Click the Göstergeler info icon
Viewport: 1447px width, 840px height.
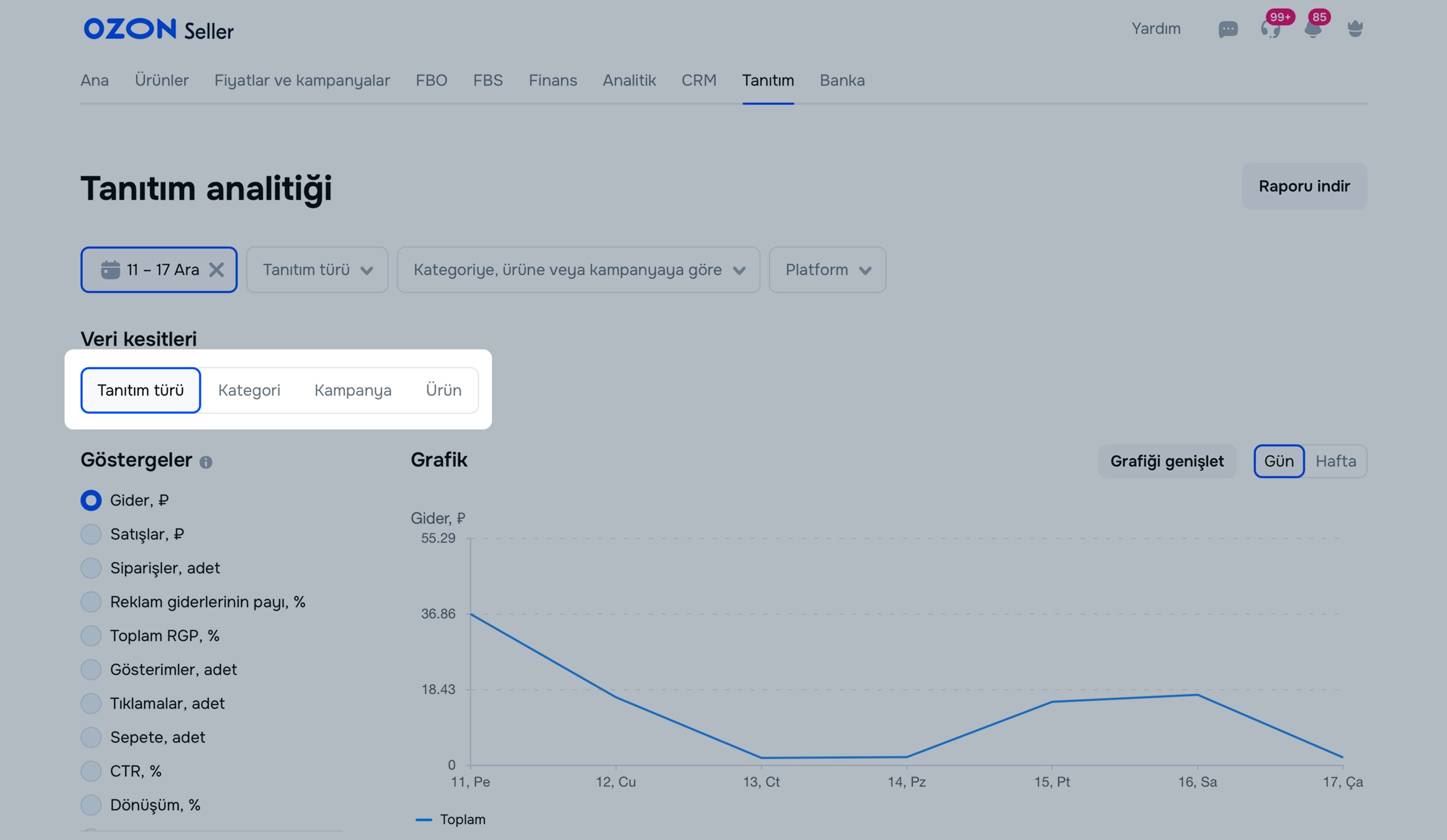pos(205,462)
